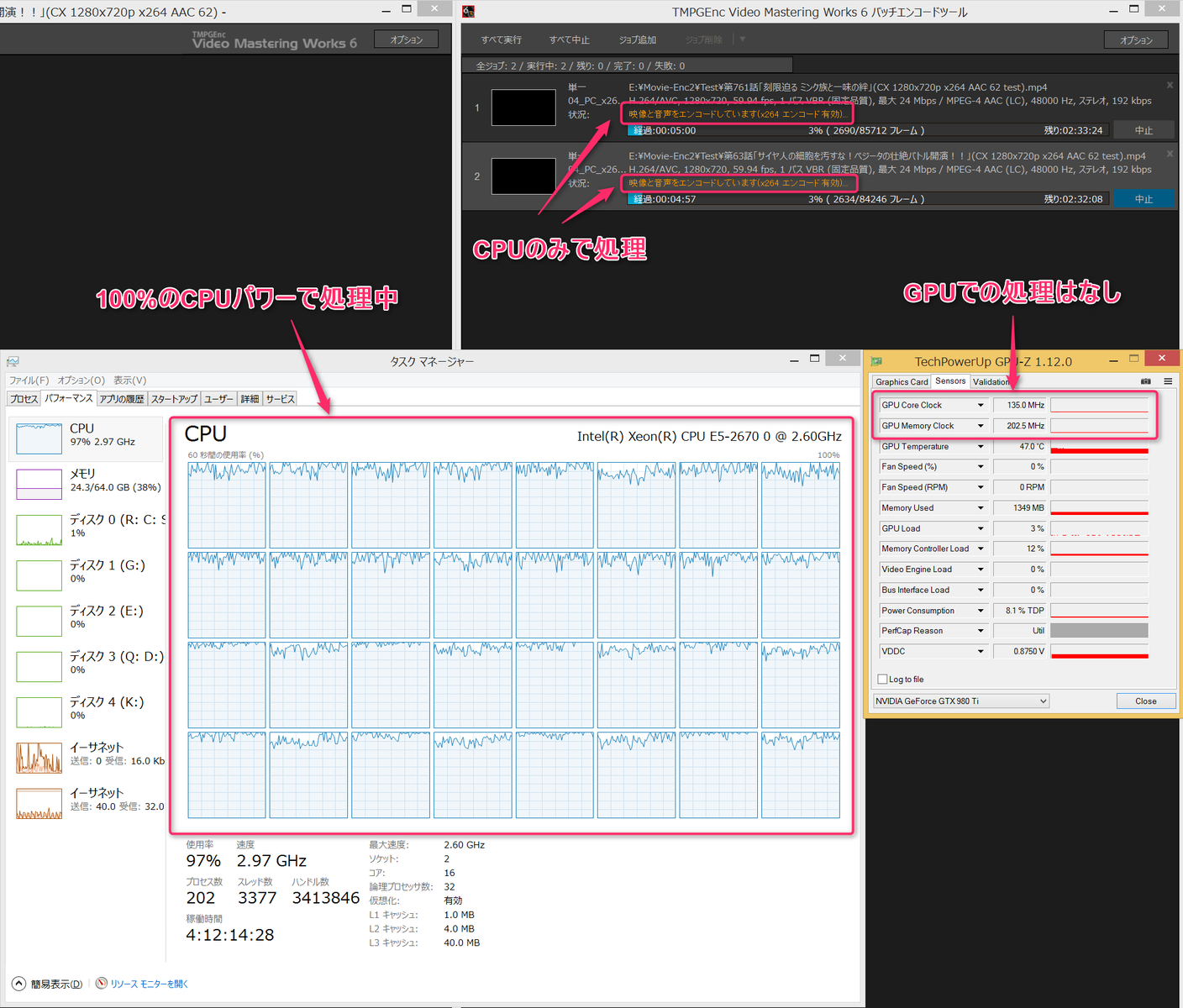Screen dimensions: 1183x1008
Task: Open the GPU-Z hamburger menu icon
Action: click(1168, 381)
